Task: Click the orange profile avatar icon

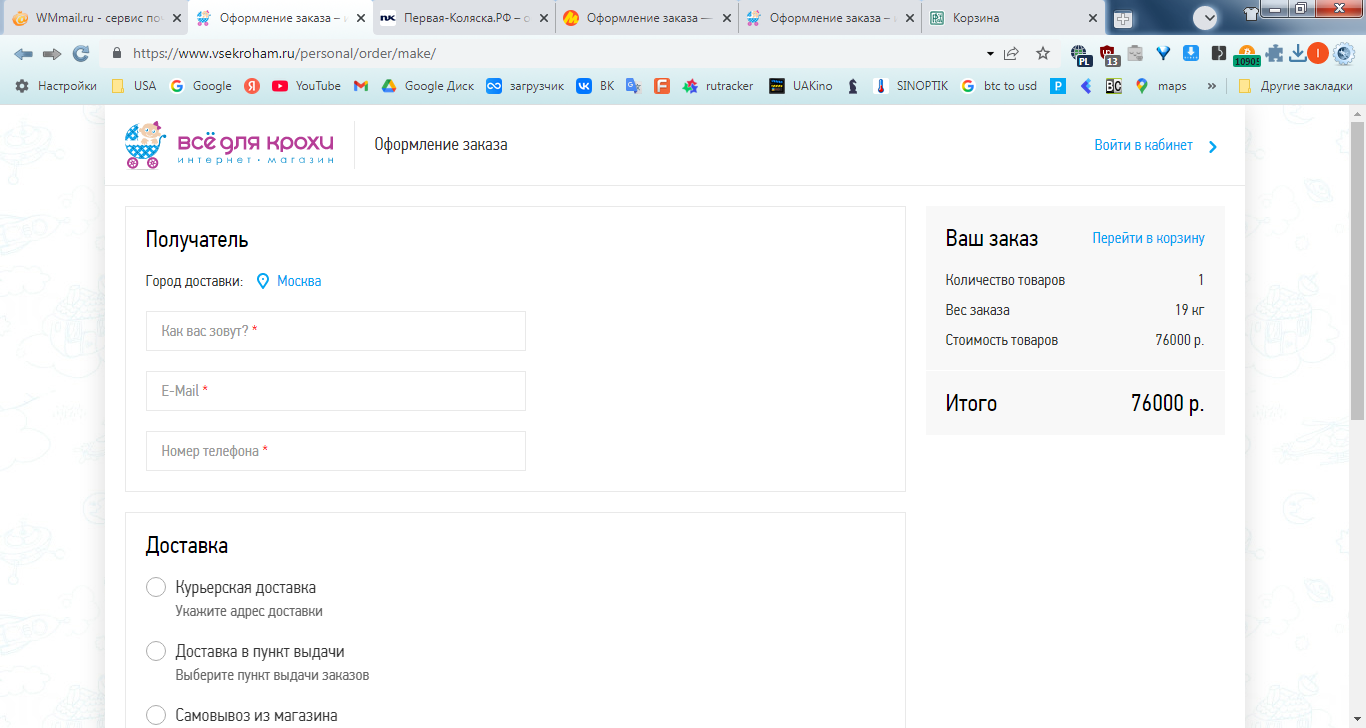Action: [1318, 53]
